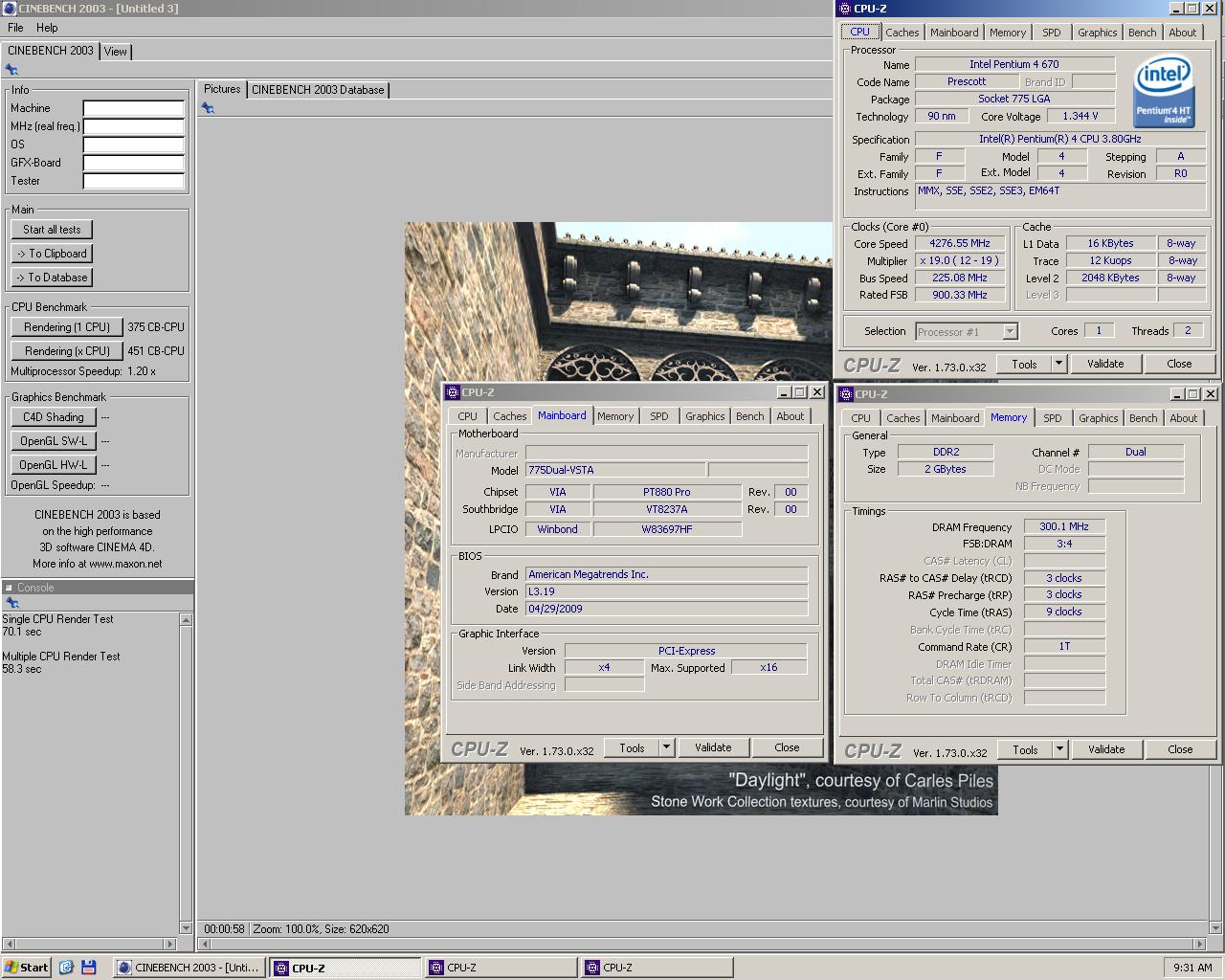The height and width of the screenshot is (980, 1225).
Task: Open the Help menu
Action: click(47, 28)
